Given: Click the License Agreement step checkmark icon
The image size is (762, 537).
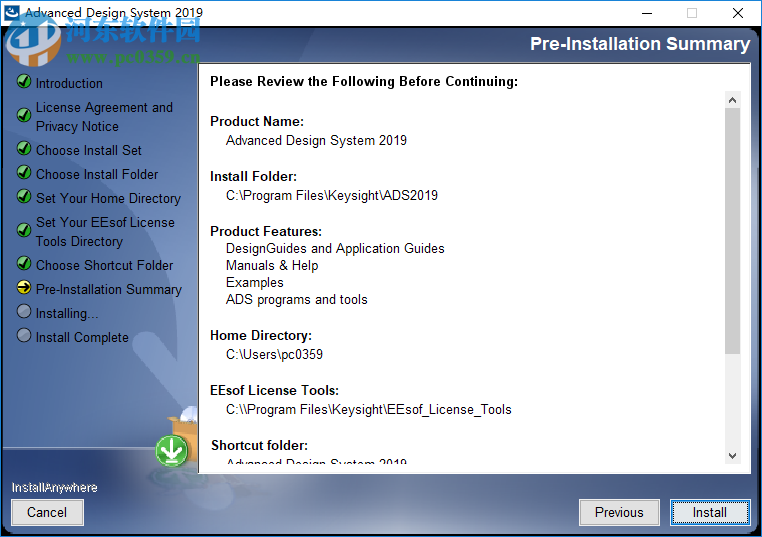Looking at the screenshot, I should tap(24, 115).
